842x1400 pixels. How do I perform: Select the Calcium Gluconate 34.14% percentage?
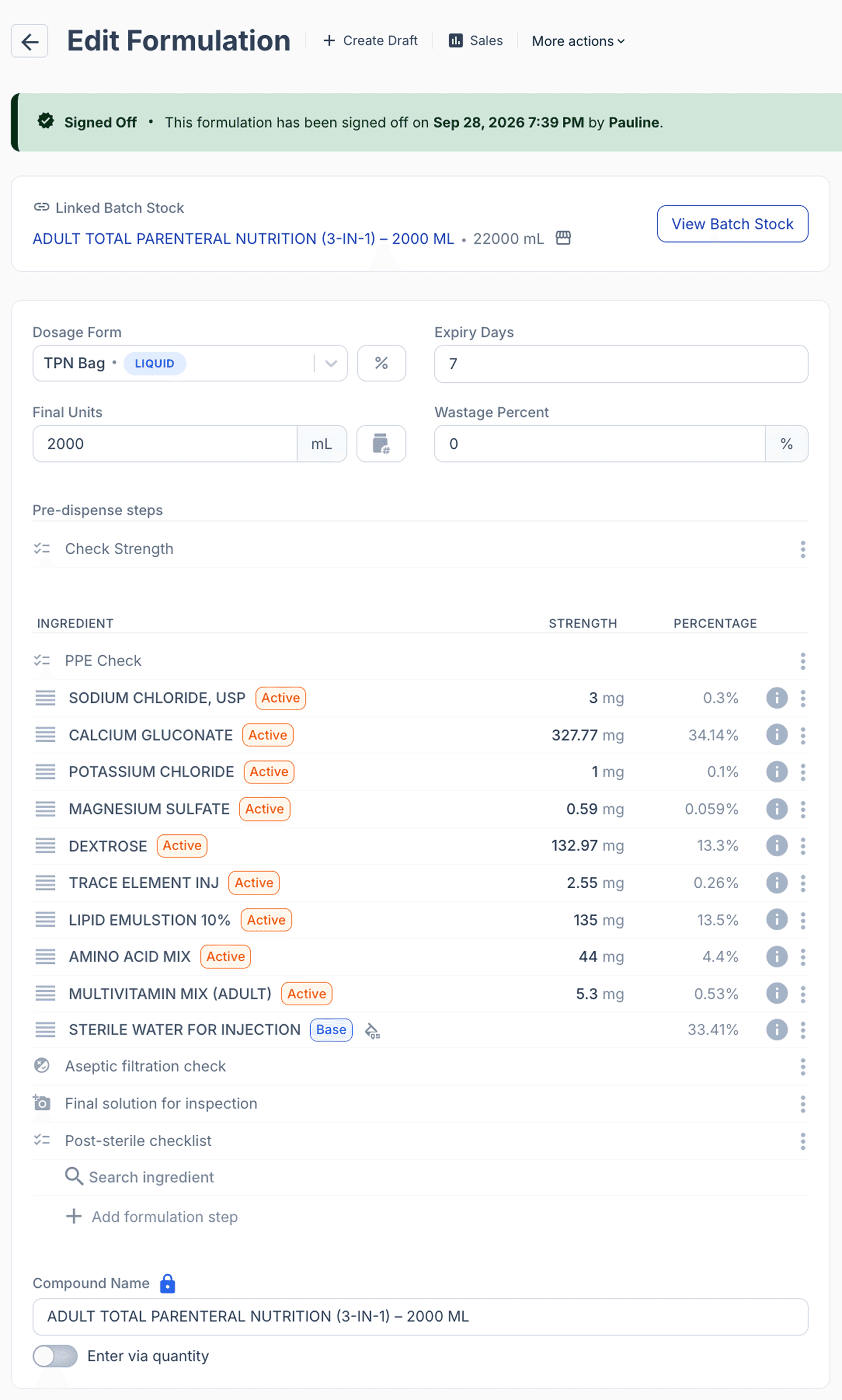coord(713,735)
